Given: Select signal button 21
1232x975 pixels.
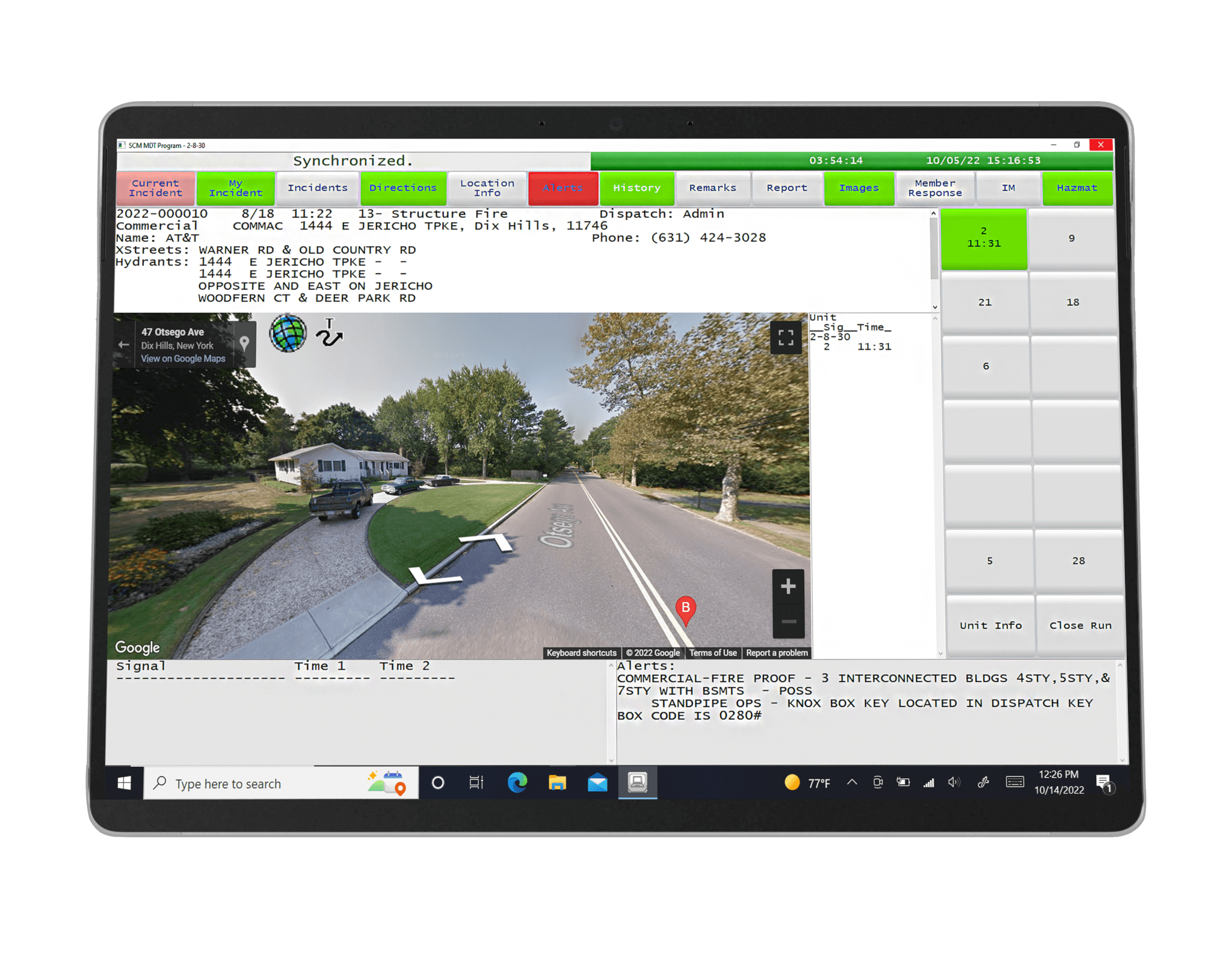Looking at the screenshot, I should [x=985, y=302].
